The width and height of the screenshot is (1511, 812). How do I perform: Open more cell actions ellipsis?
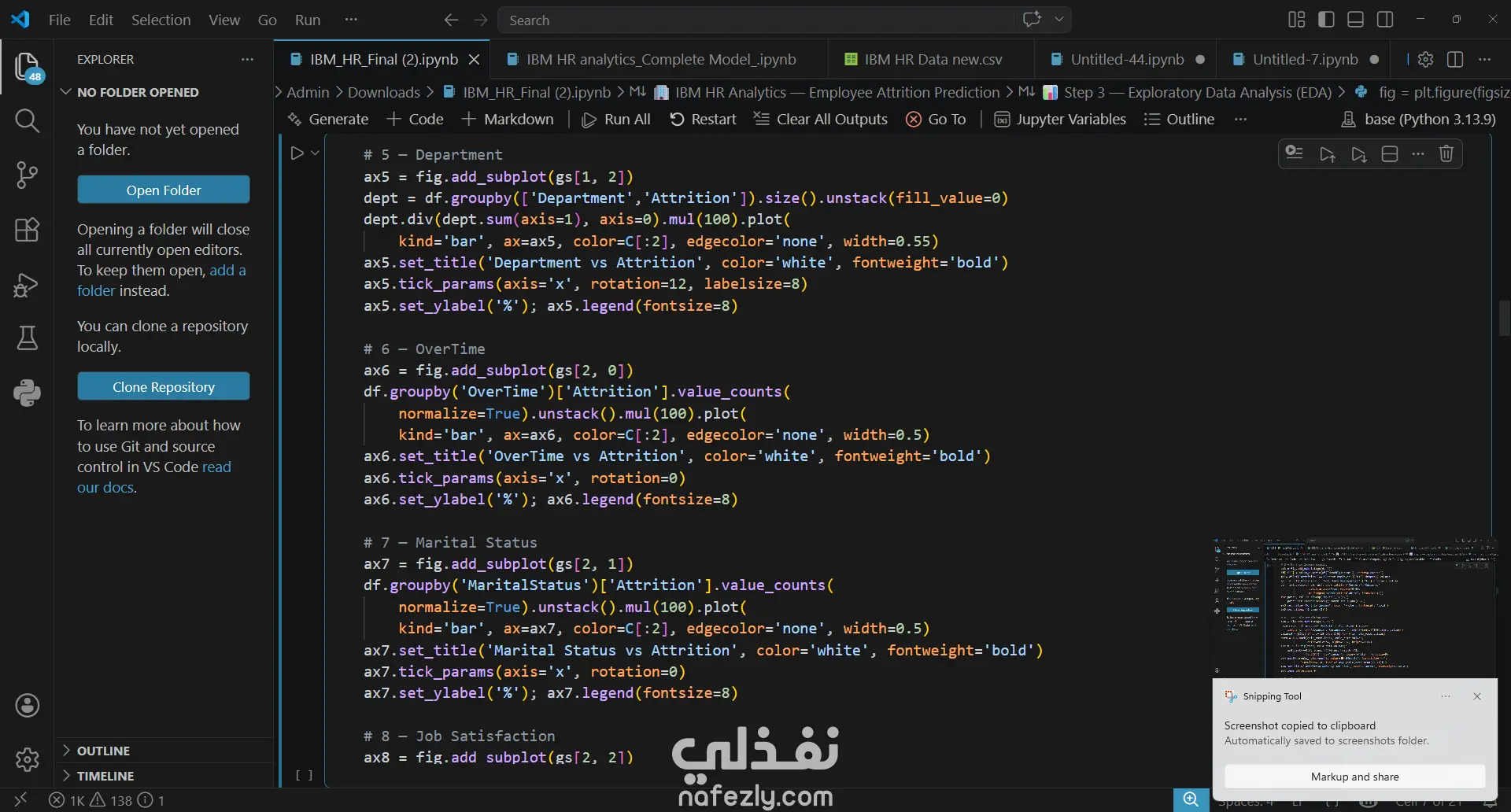1418,154
